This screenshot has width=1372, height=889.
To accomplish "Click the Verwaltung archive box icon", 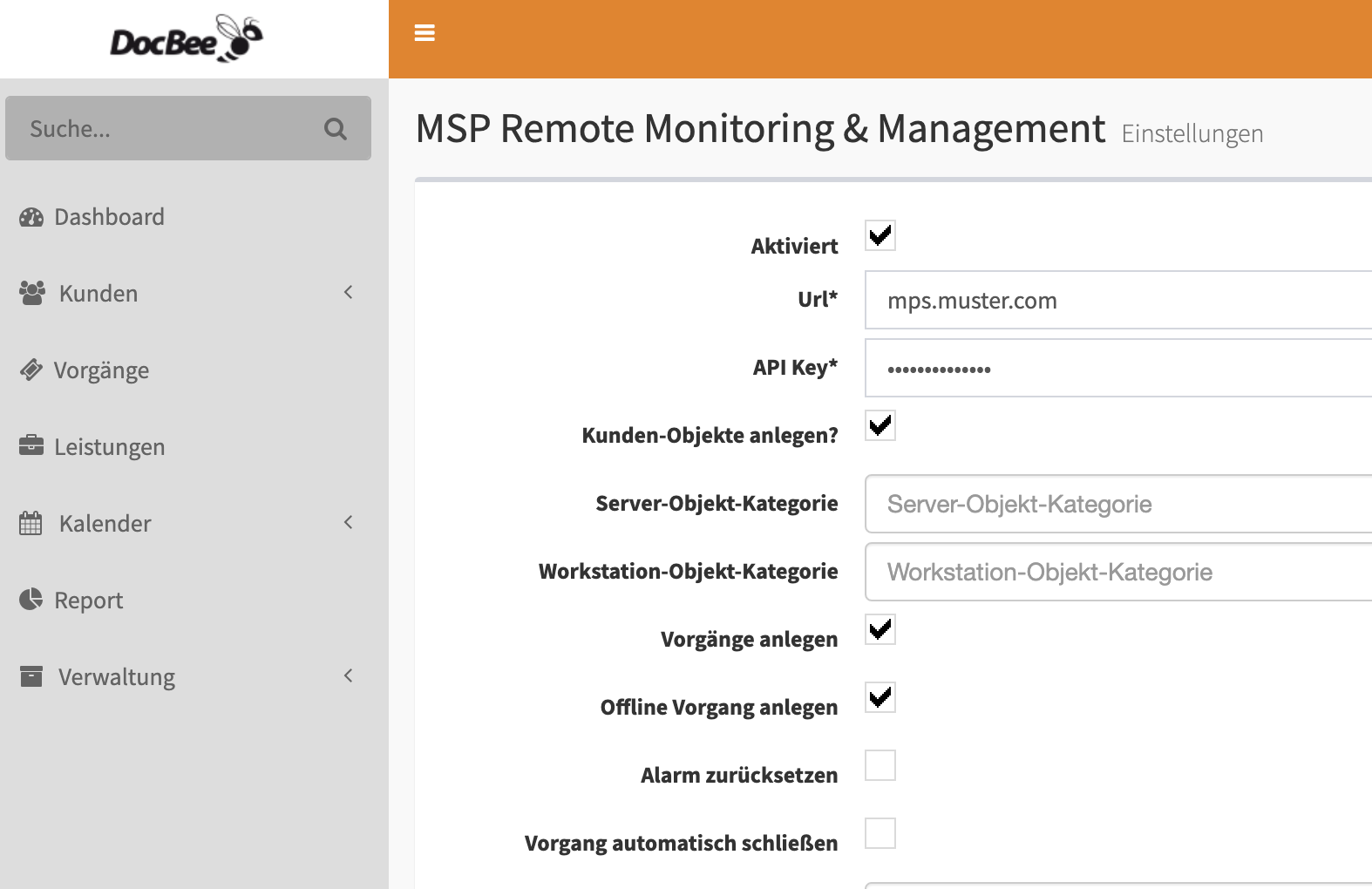I will (31, 675).
